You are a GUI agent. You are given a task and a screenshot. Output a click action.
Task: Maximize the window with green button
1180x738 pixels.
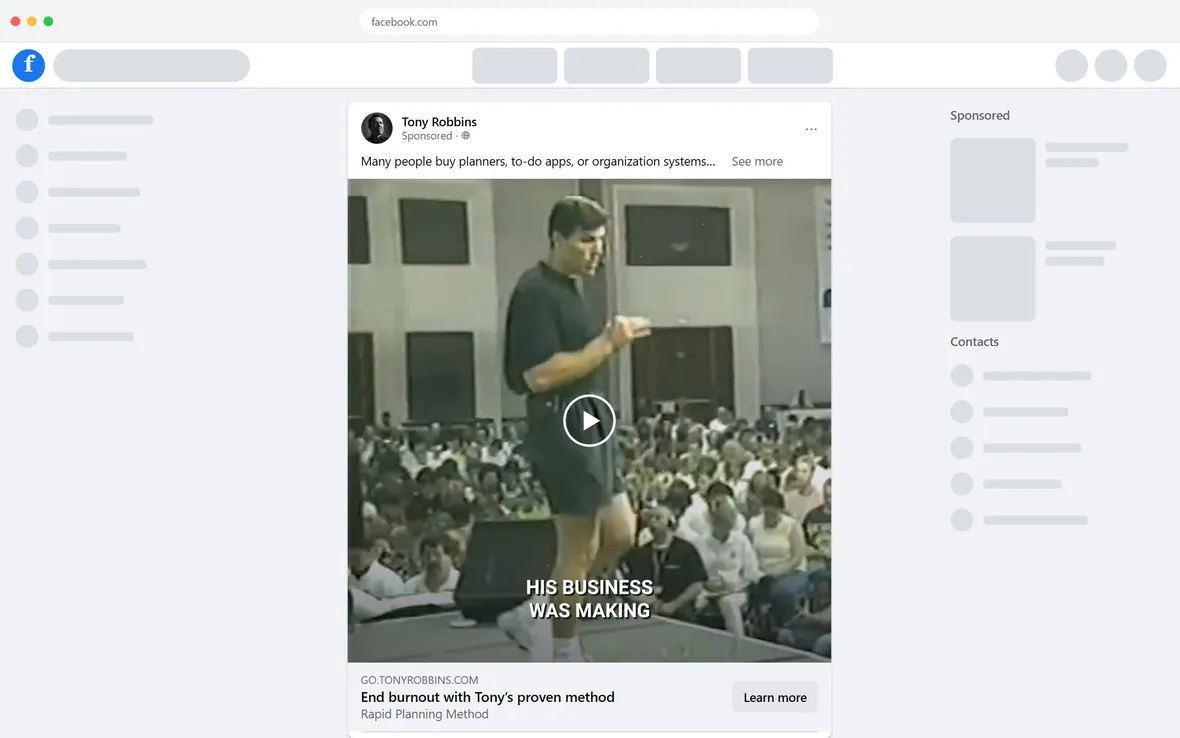pyautogui.click(x=48, y=21)
